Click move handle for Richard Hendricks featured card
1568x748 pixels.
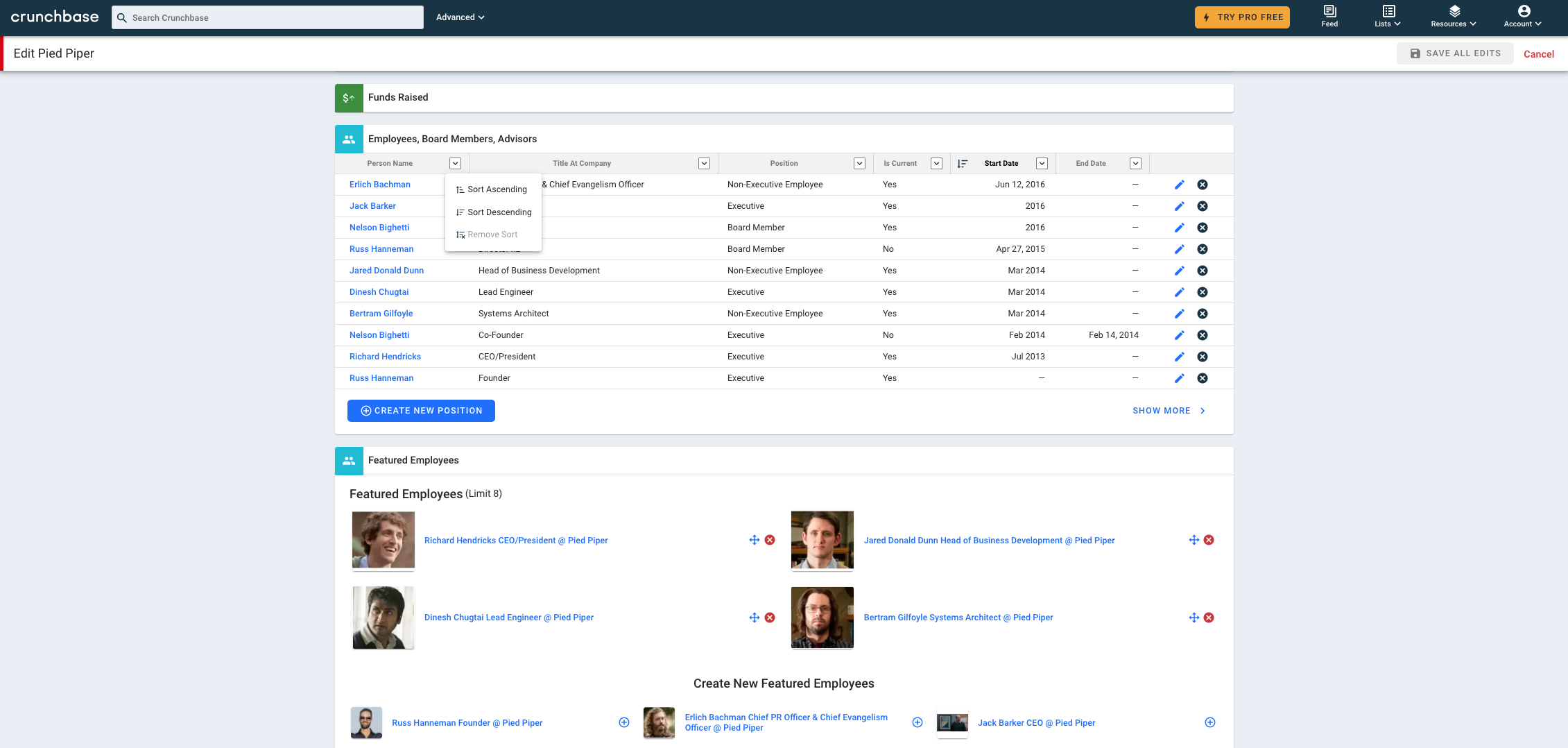click(x=755, y=540)
